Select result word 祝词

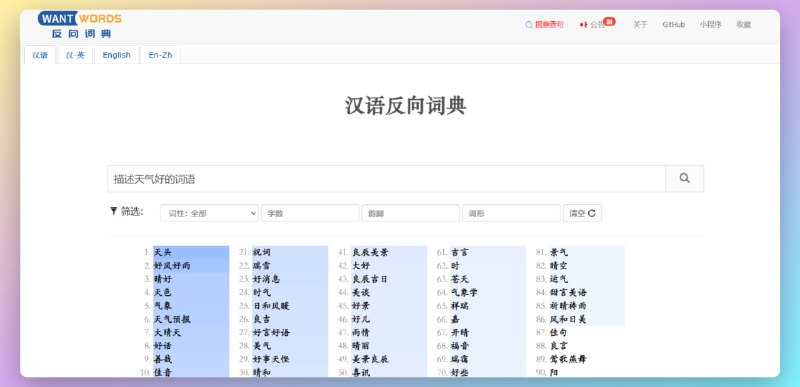[262, 252]
